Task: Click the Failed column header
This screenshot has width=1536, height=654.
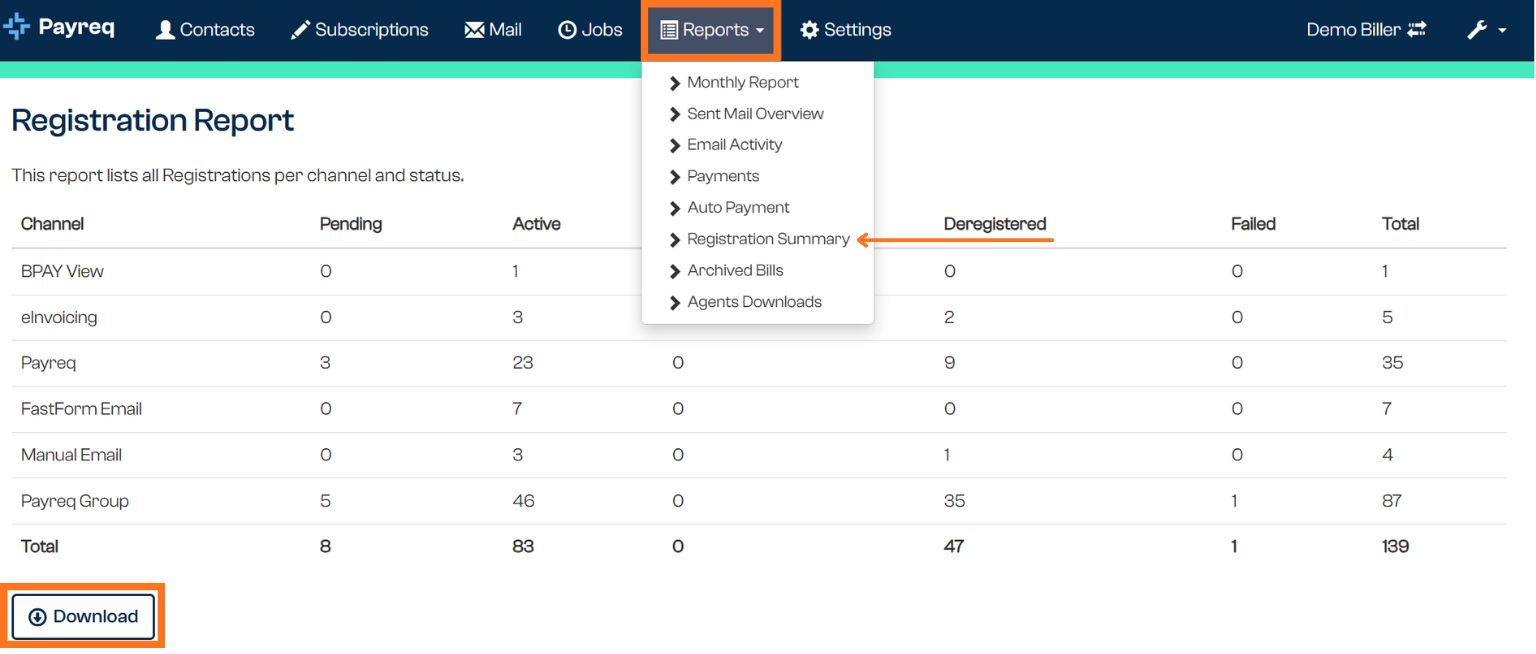Action: (x=1253, y=224)
